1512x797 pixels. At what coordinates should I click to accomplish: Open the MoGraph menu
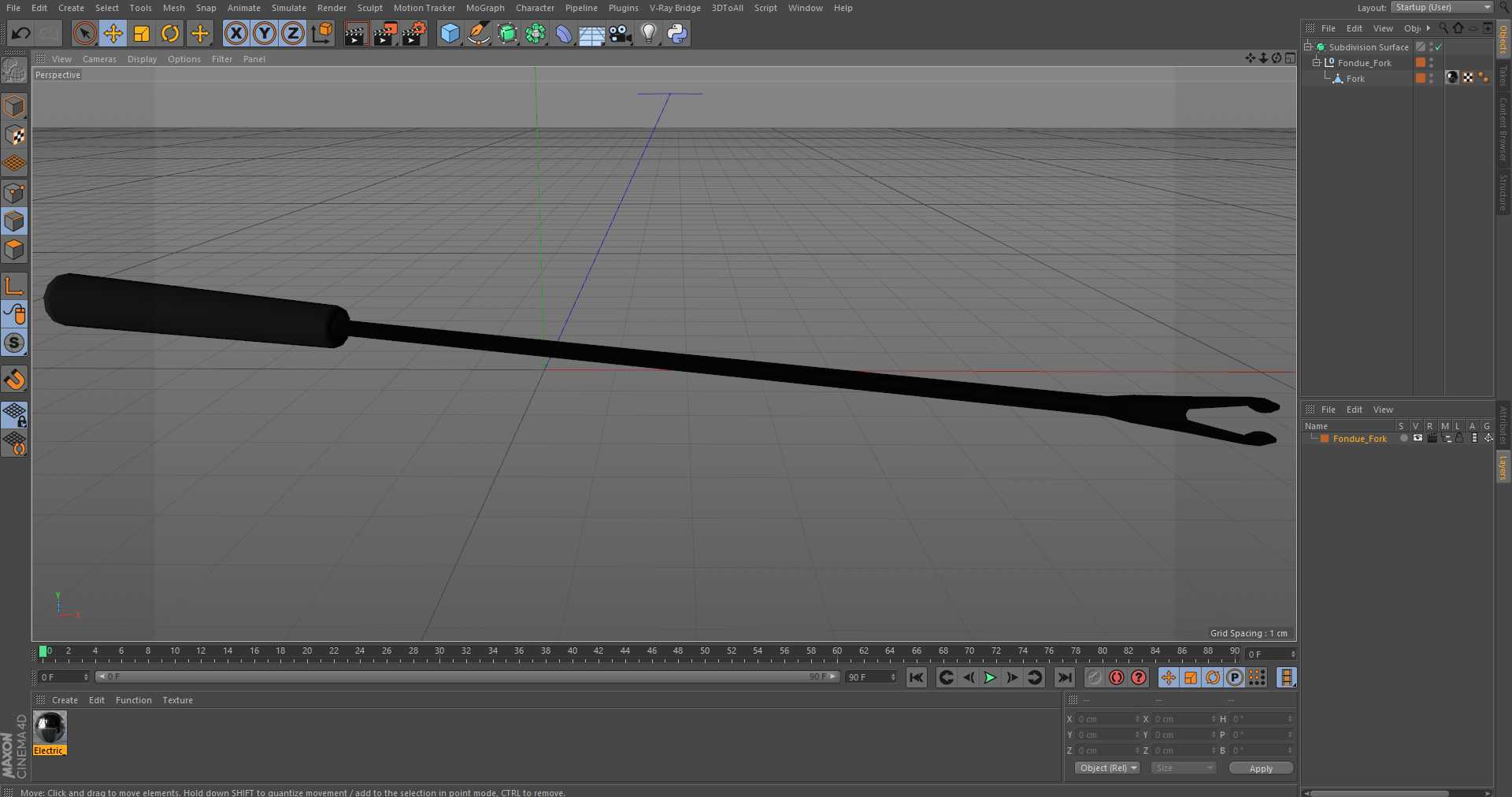click(485, 8)
